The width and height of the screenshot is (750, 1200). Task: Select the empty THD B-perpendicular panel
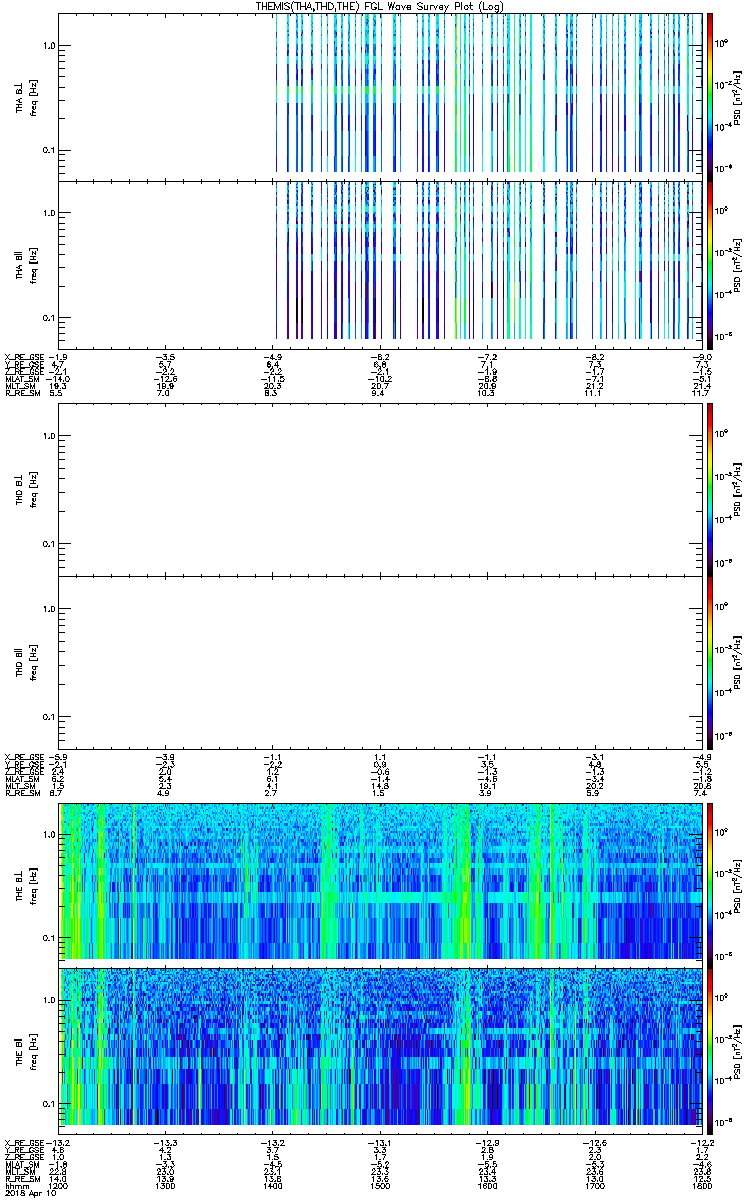381,489
